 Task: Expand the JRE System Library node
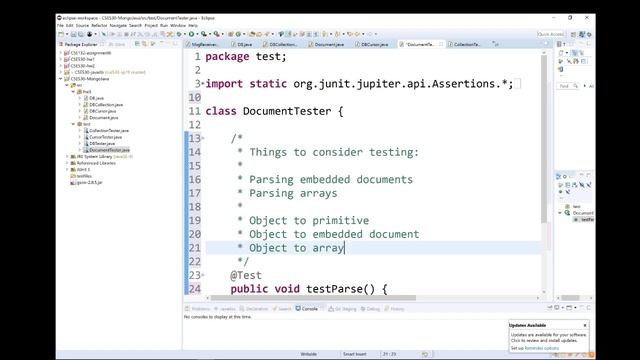point(67,156)
